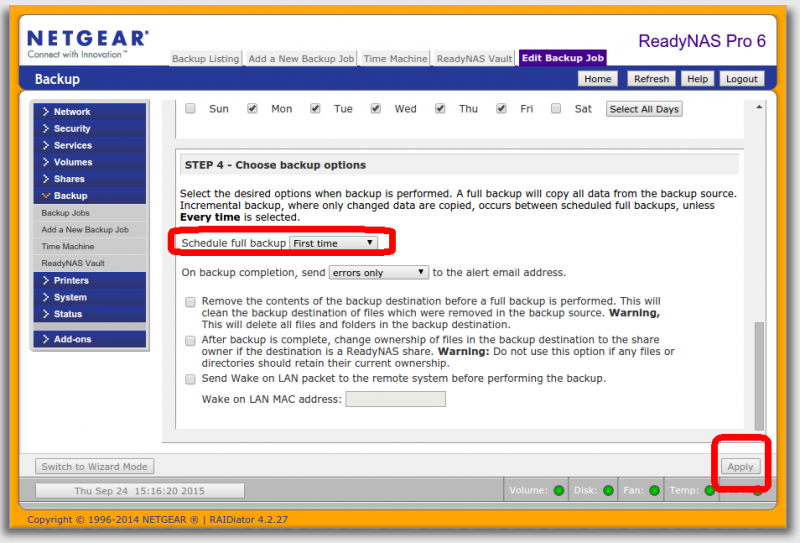Screen dimensions: 800x543
Task: Click the Temp status green indicator
Action: 709,490
